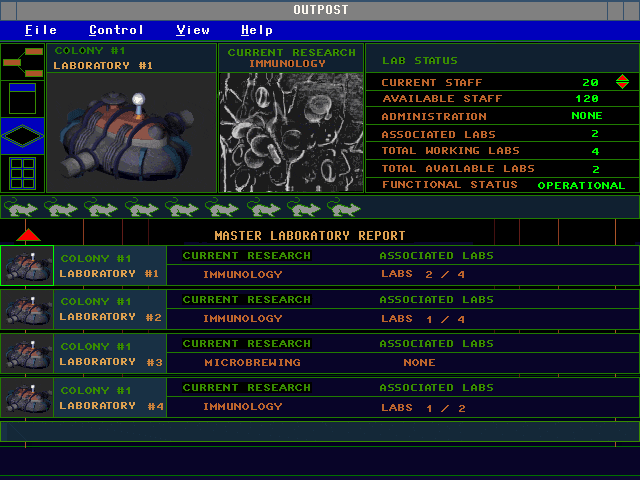Open the Help menu
This screenshot has height=480, width=640.
[257, 30]
